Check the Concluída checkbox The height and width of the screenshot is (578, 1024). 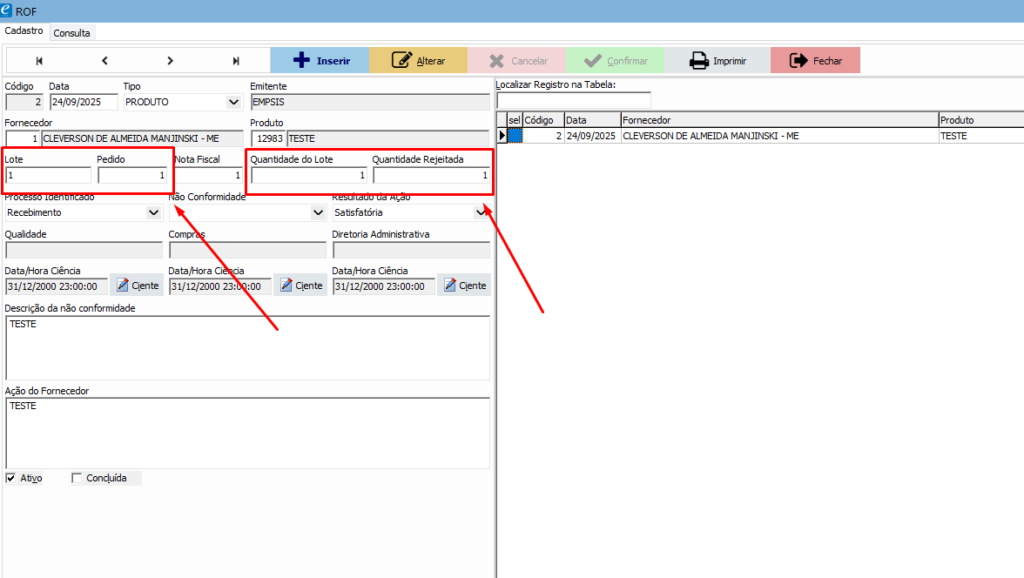point(77,478)
